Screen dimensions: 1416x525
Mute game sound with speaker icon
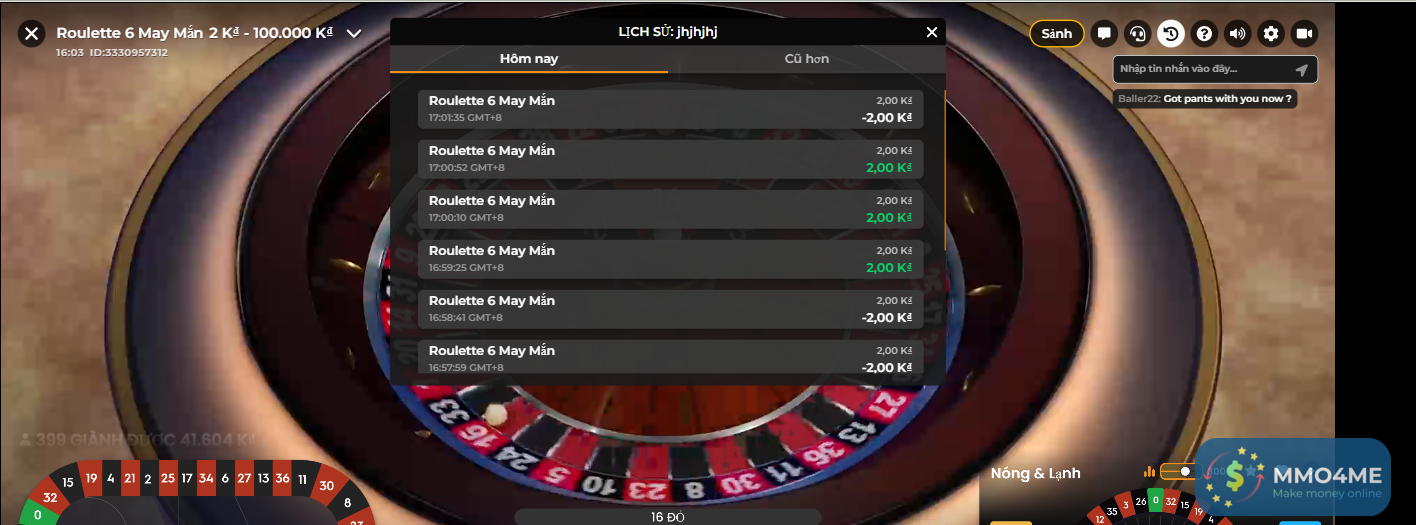point(1238,33)
